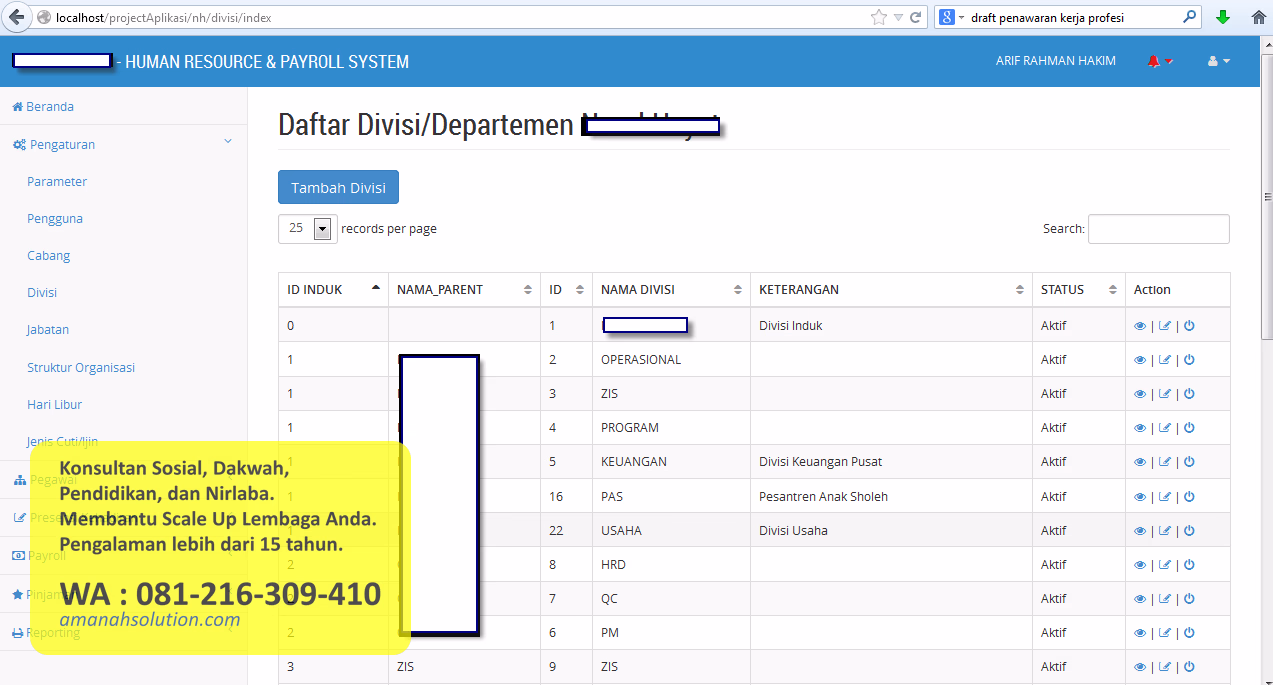
Task: View the HRD division details
Action: tap(1140, 565)
